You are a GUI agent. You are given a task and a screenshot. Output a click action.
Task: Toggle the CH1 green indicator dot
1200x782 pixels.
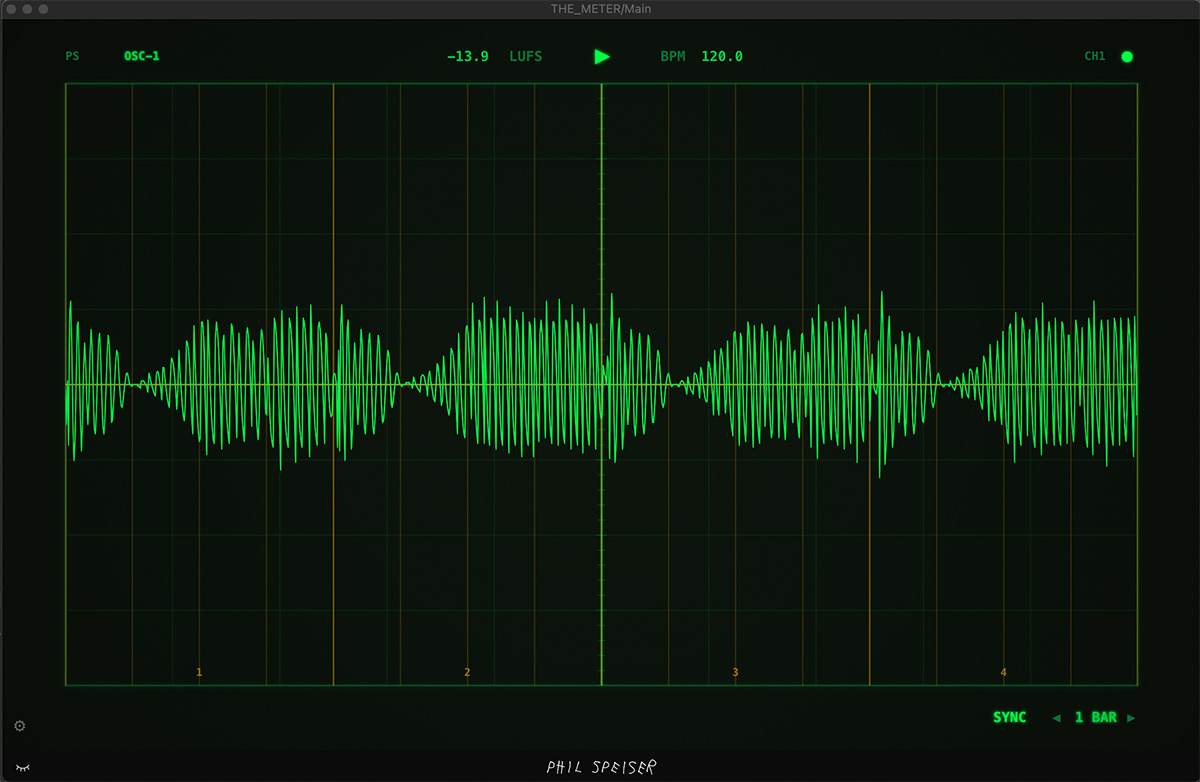[1127, 57]
